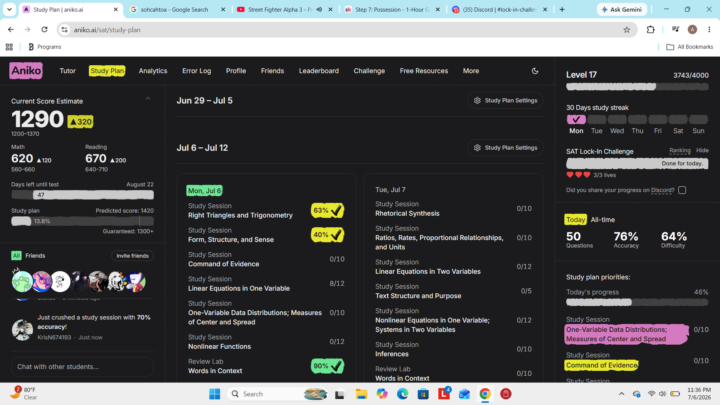The height and width of the screenshot is (405, 720).
Task: Click the first friend avatar
Action: (22, 281)
